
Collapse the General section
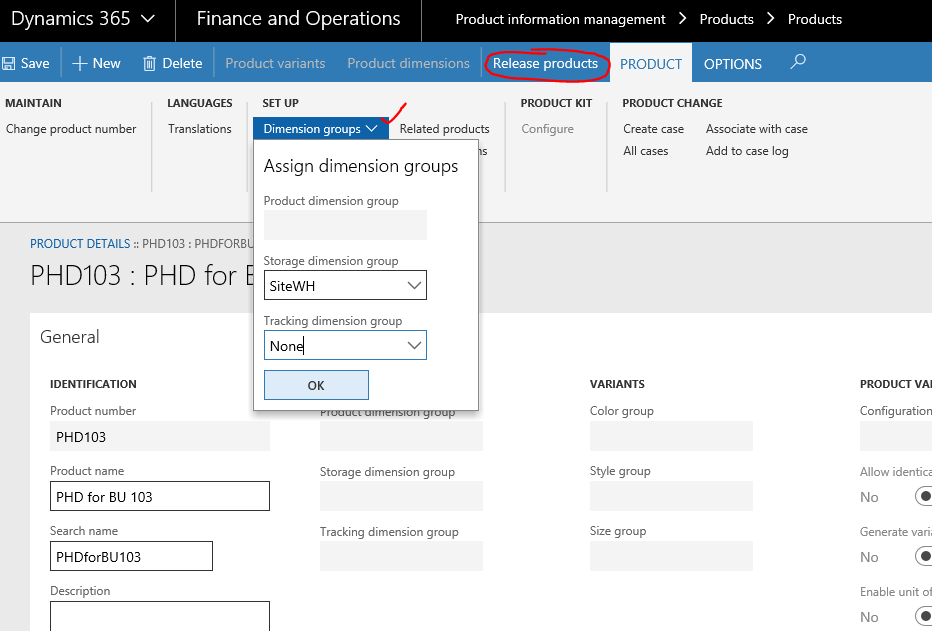(70, 337)
